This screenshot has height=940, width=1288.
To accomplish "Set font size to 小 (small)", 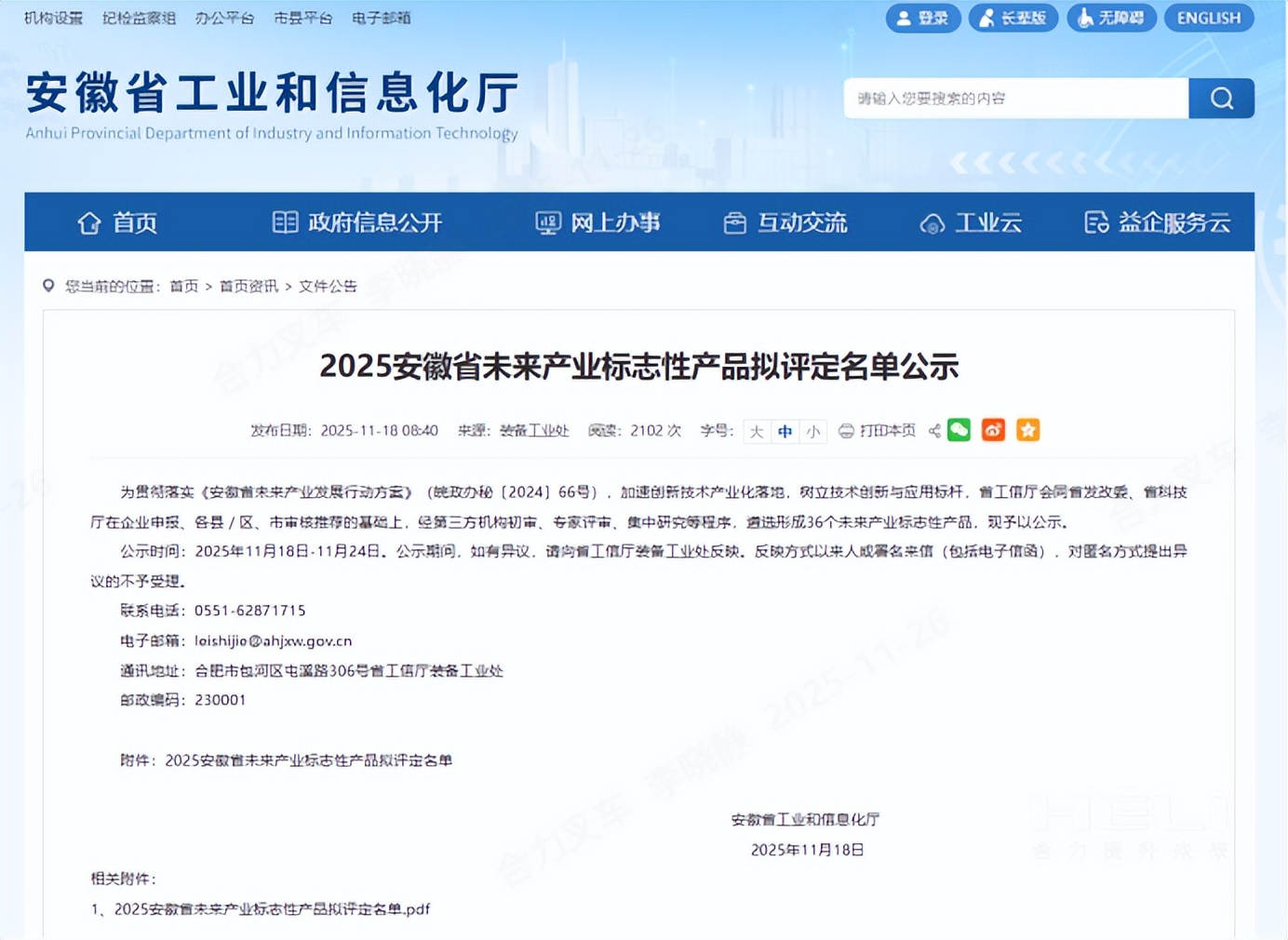I will [x=813, y=431].
